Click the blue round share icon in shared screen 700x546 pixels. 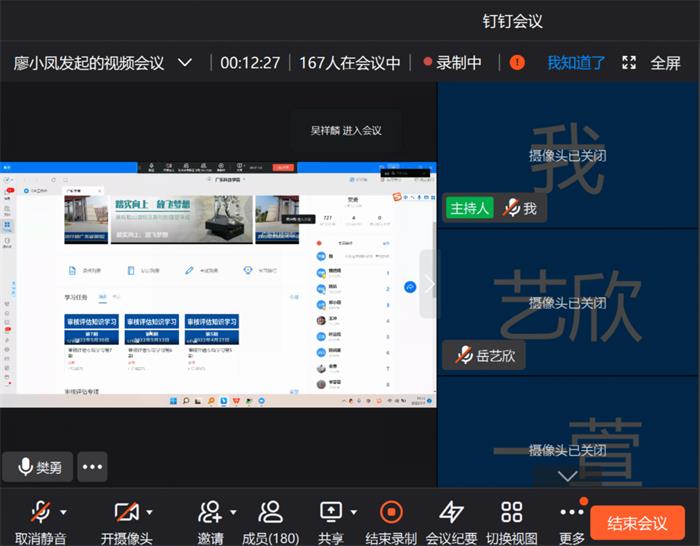410,287
